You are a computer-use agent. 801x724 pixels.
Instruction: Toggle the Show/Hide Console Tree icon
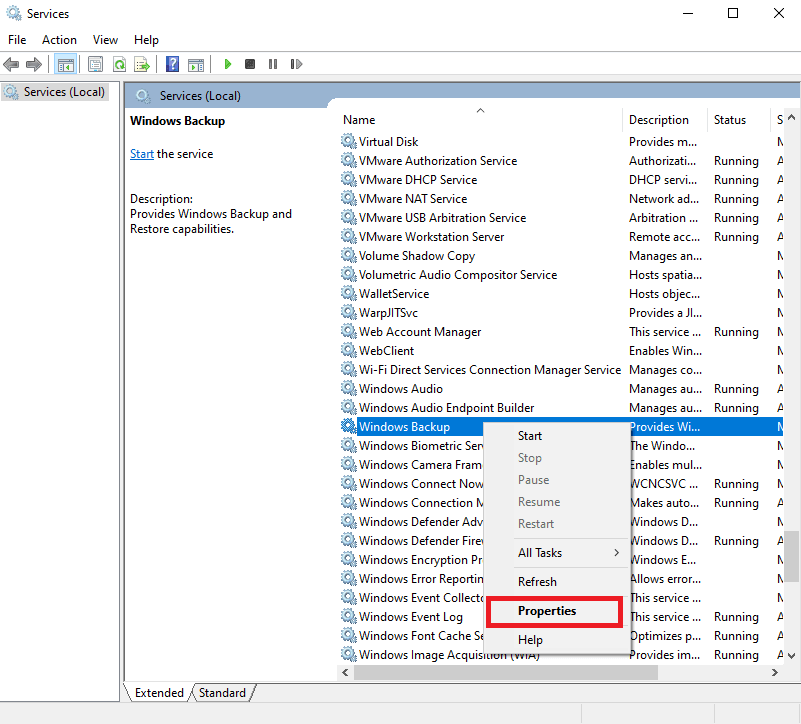(x=65, y=64)
